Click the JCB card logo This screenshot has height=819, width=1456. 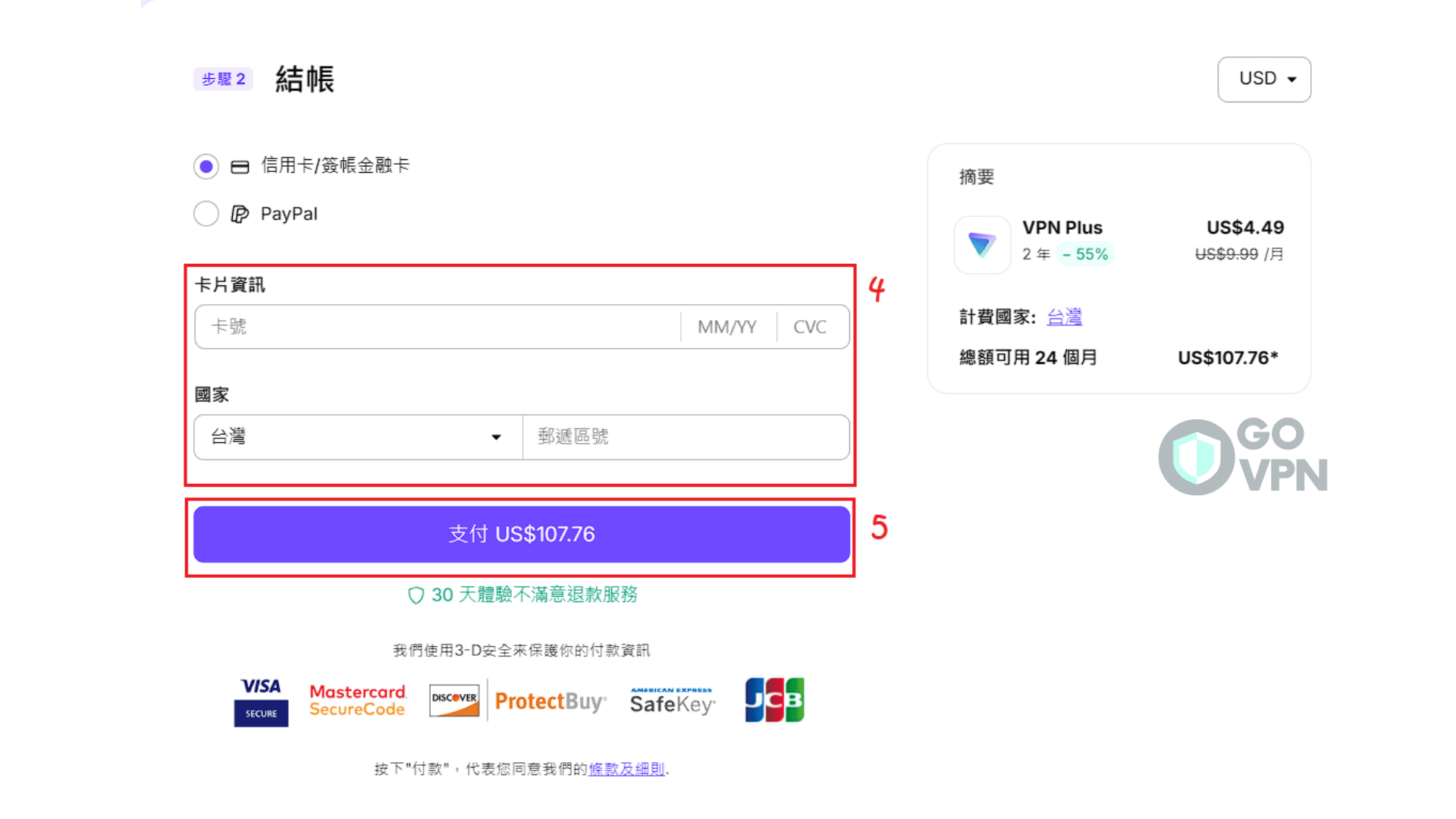coord(774,699)
